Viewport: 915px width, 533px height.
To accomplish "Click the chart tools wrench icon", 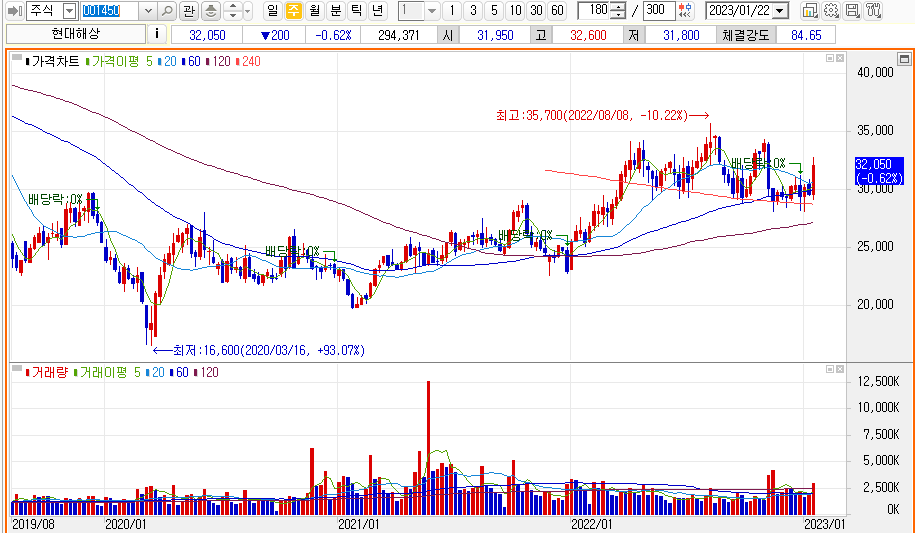I will (873, 11).
